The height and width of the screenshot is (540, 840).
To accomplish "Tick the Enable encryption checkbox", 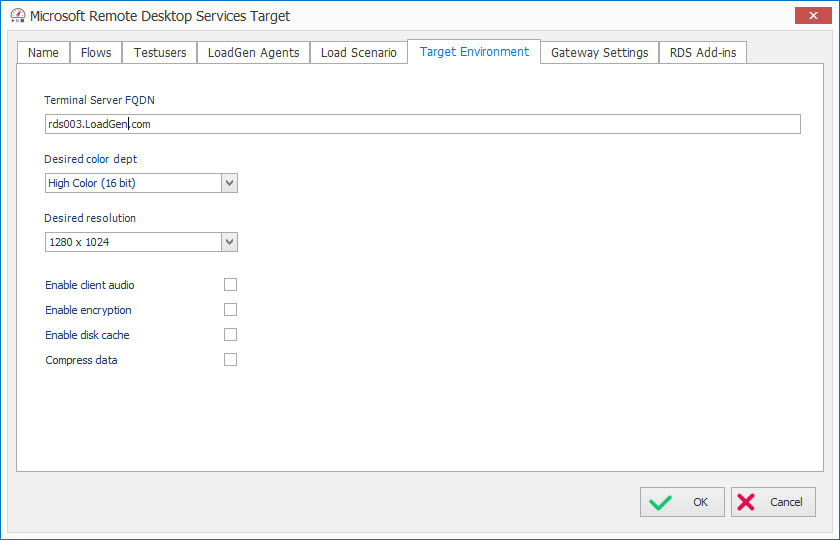I will (x=230, y=310).
